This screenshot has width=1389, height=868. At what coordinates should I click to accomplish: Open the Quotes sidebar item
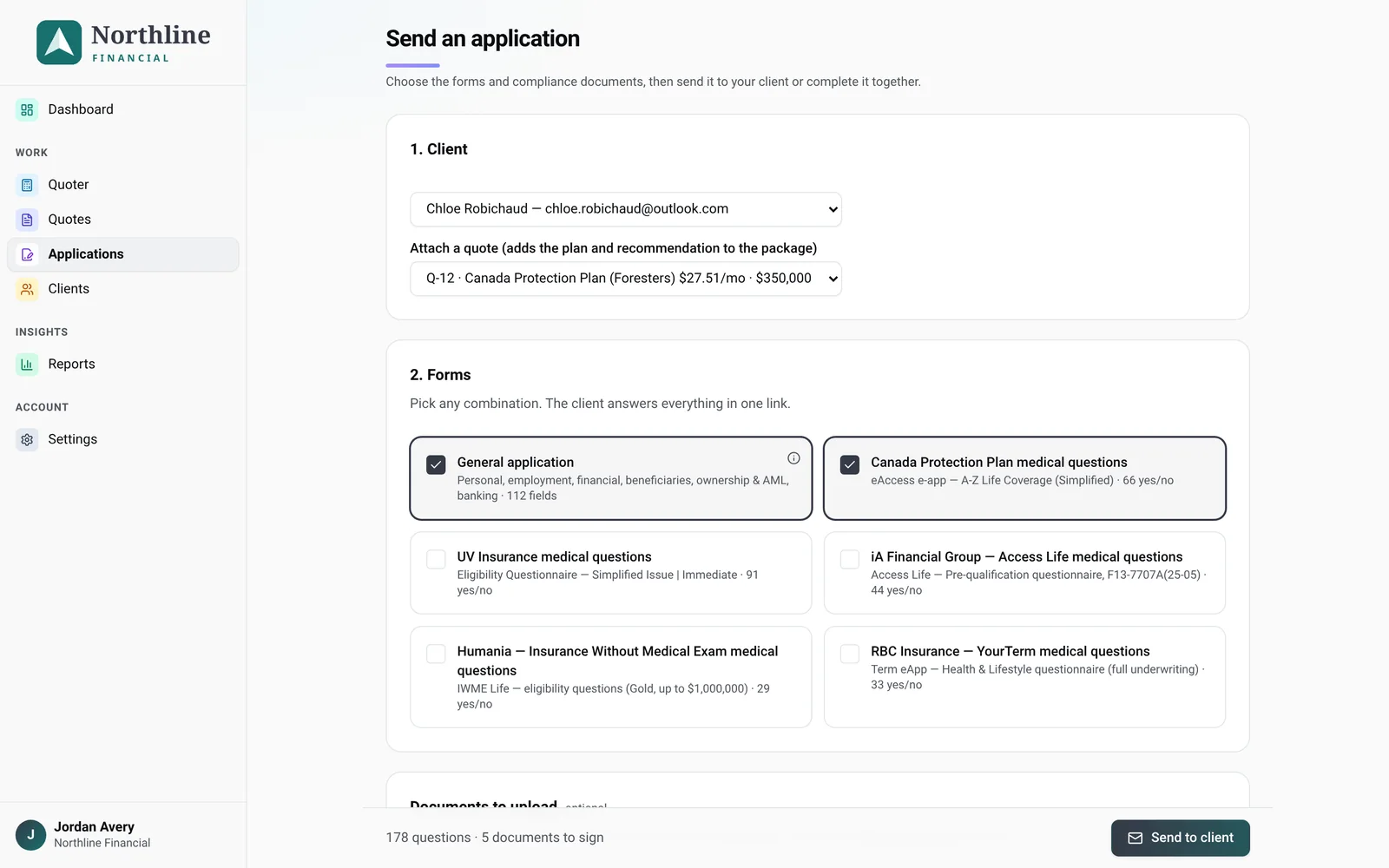click(x=123, y=220)
